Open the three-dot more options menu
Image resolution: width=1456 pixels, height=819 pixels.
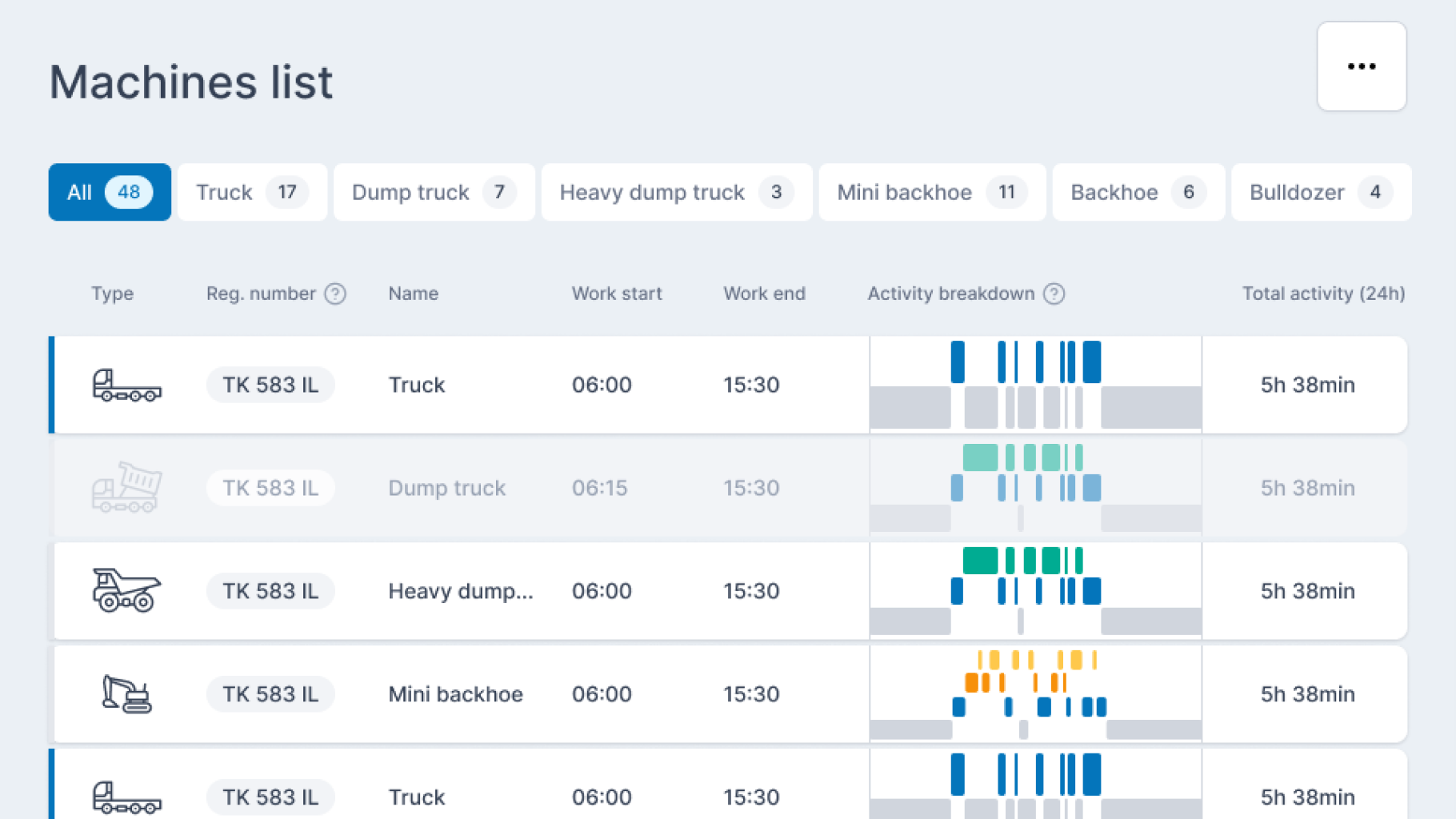(x=1361, y=66)
